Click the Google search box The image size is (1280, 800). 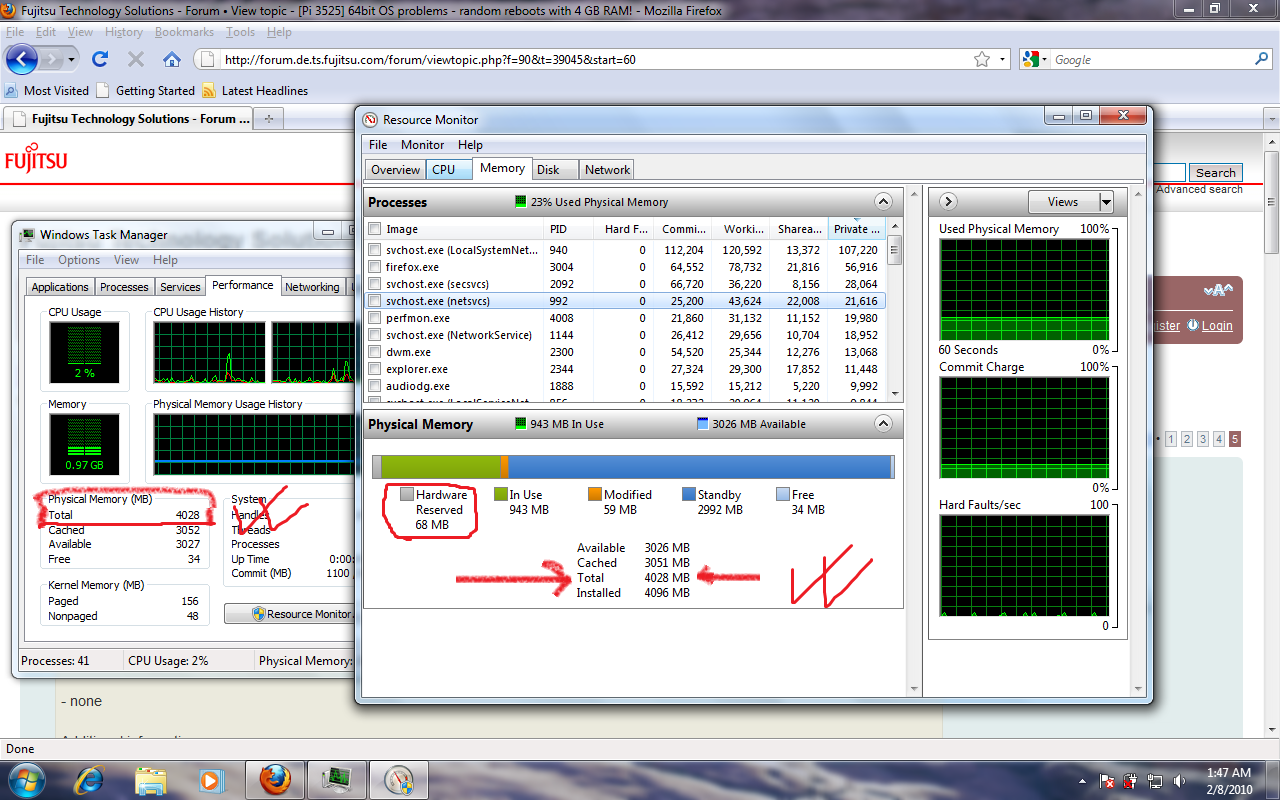[x=1150, y=59]
